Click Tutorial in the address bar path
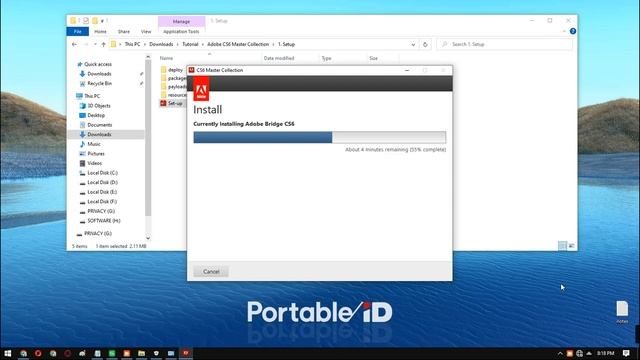This screenshot has width=640, height=360. [x=190, y=44]
